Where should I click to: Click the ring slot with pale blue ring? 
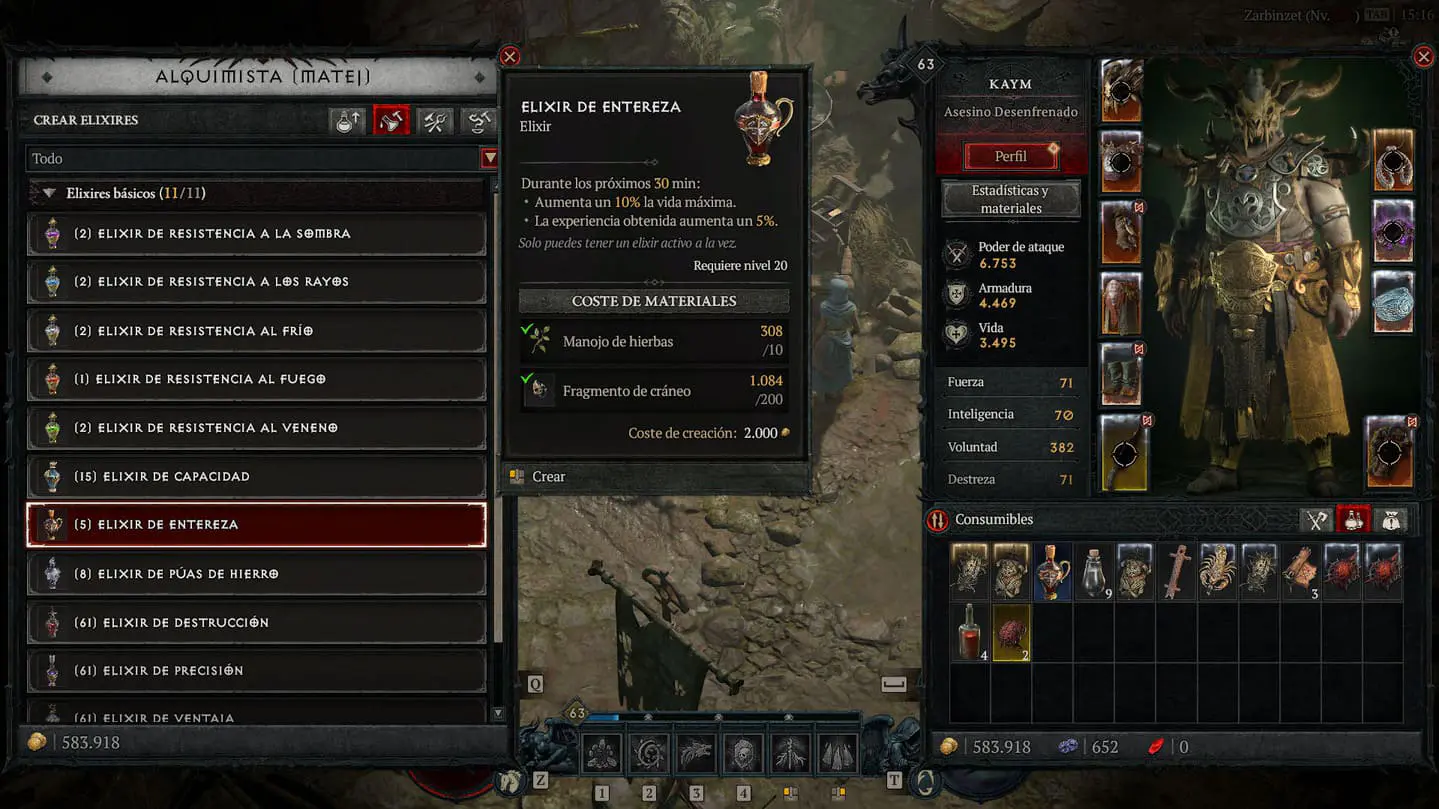point(1393,301)
